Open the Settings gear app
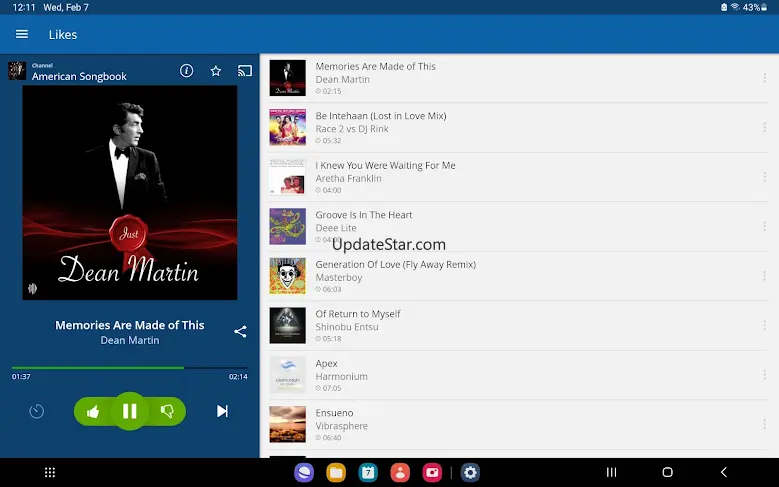 [470, 472]
